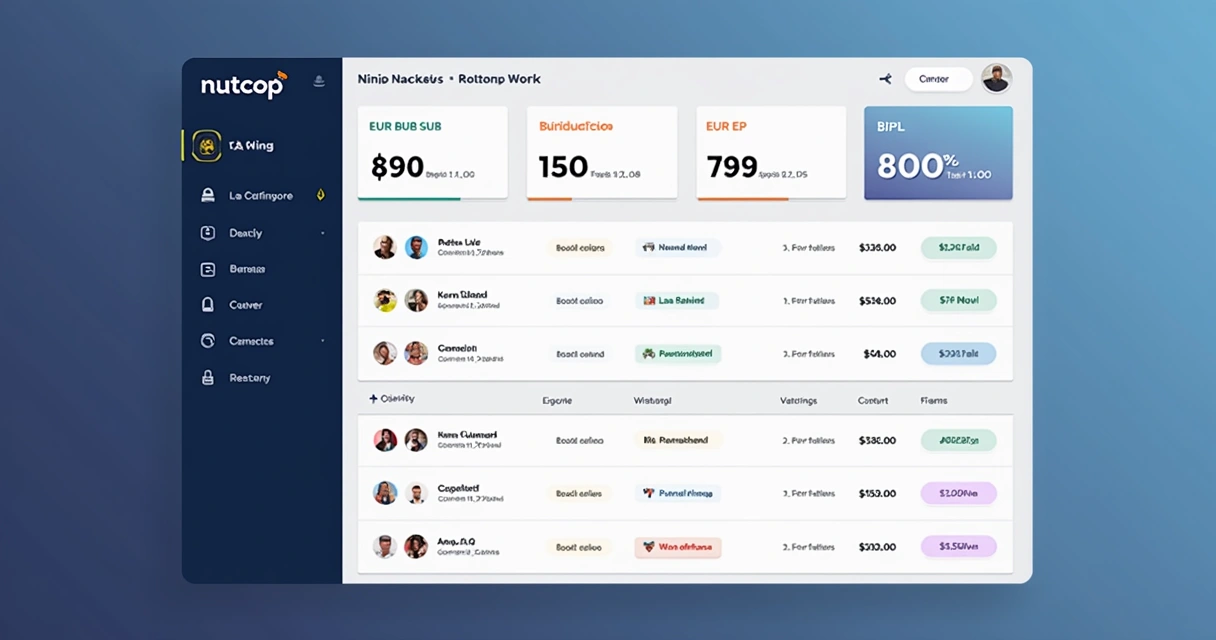The width and height of the screenshot is (1216, 640).
Task: Click the Beraus sidebar icon
Action: point(208,269)
